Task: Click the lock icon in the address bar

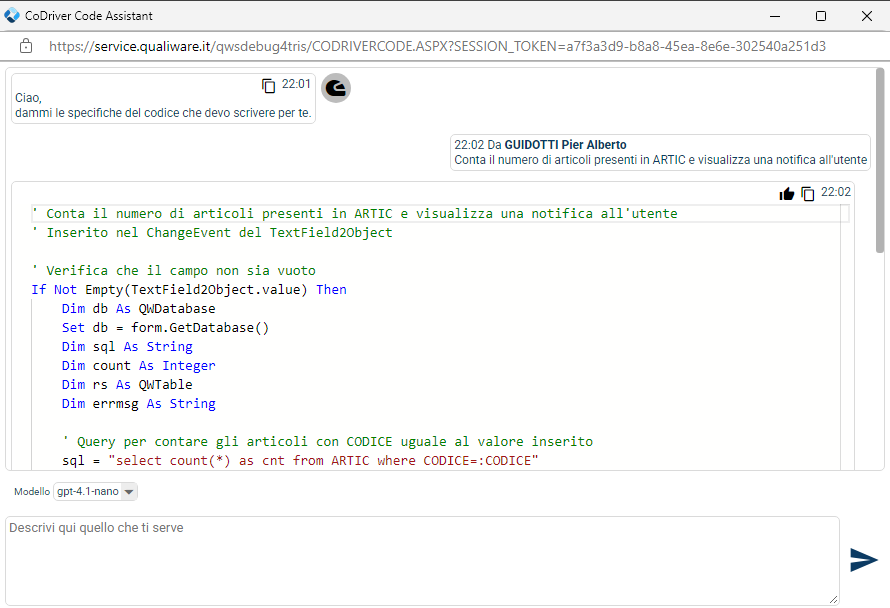Action: [26, 46]
